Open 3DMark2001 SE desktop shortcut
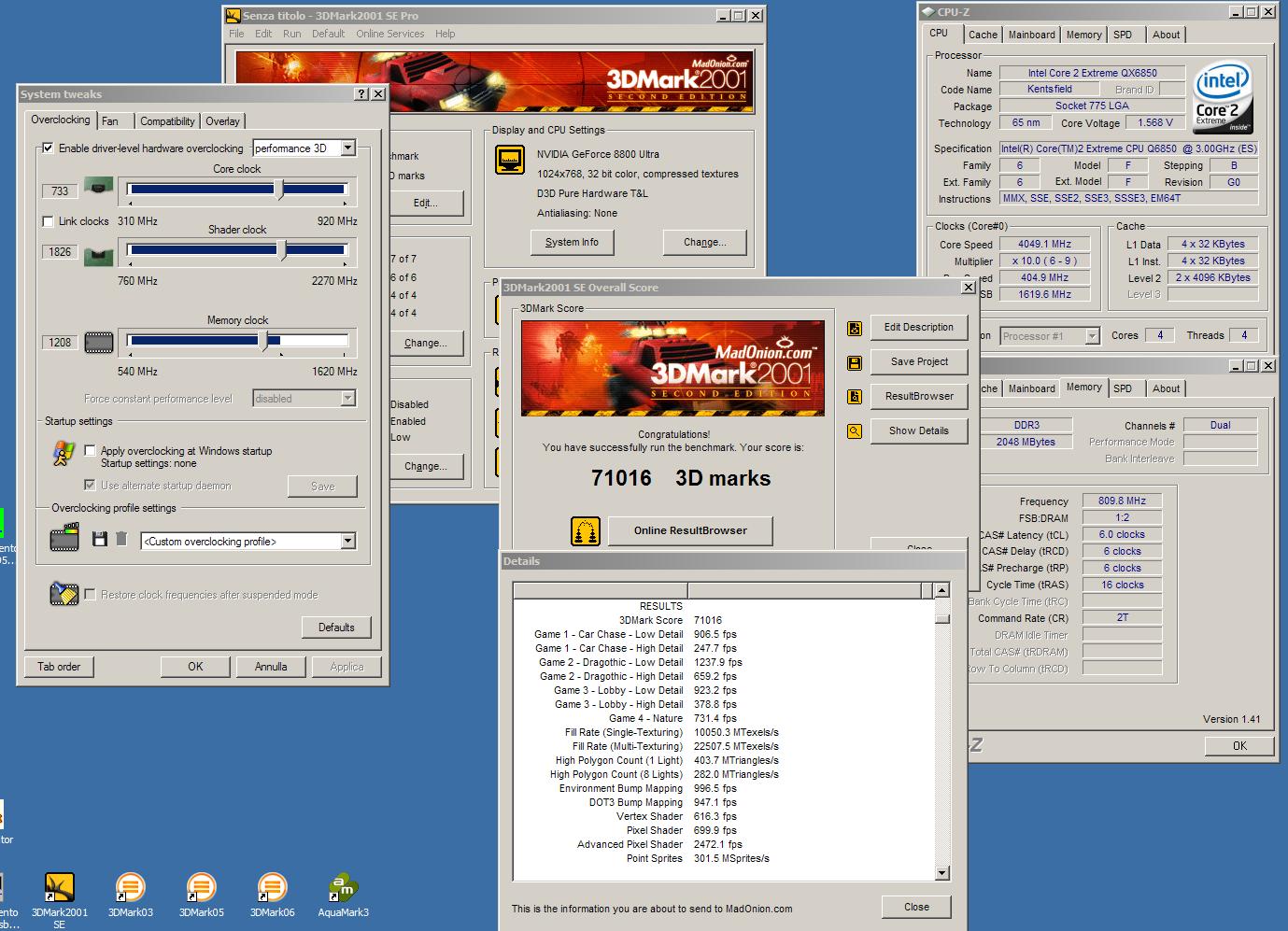This screenshot has height=931, width=1288. coord(60,888)
